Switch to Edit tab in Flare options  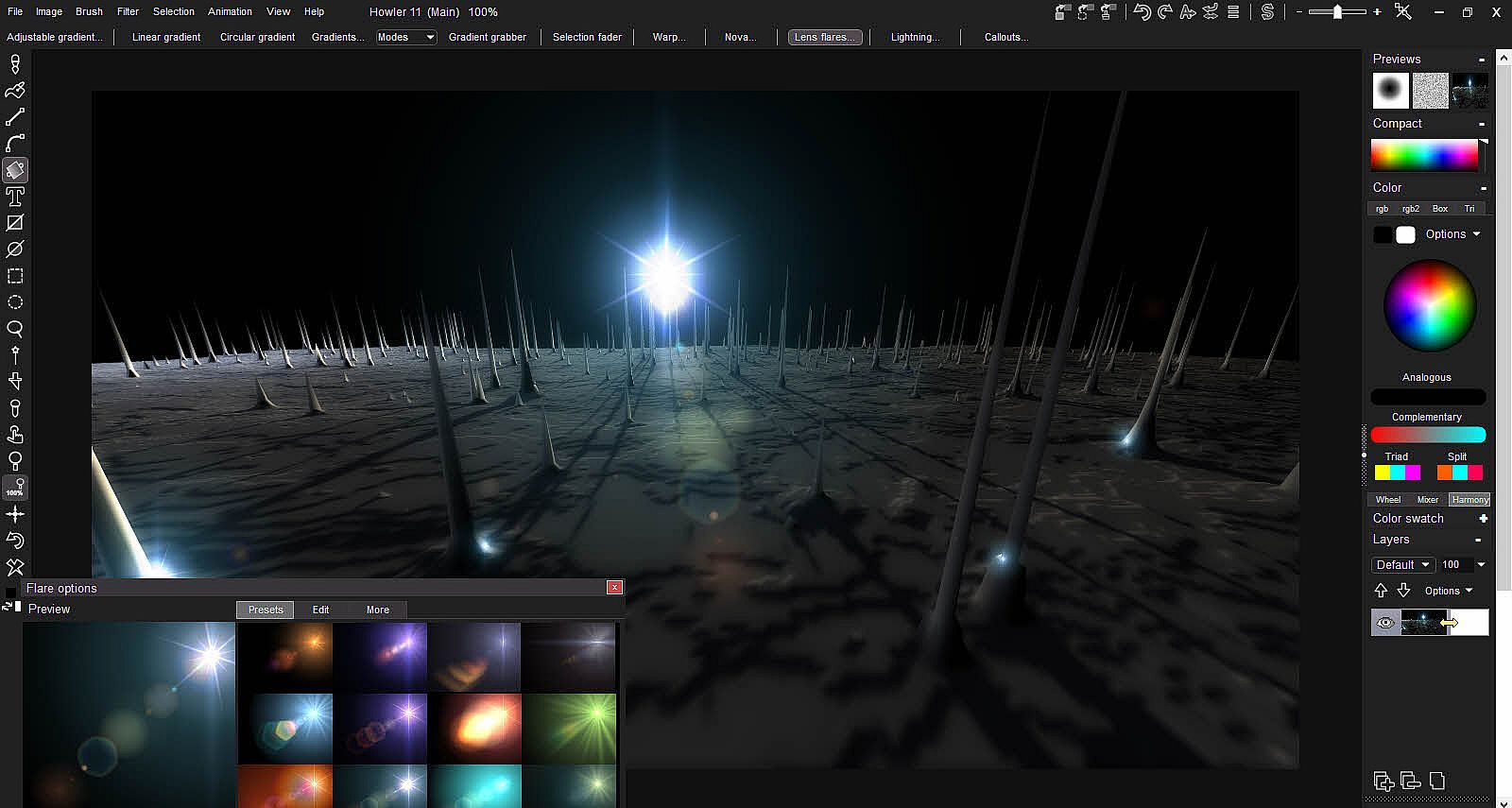[x=320, y=610]
